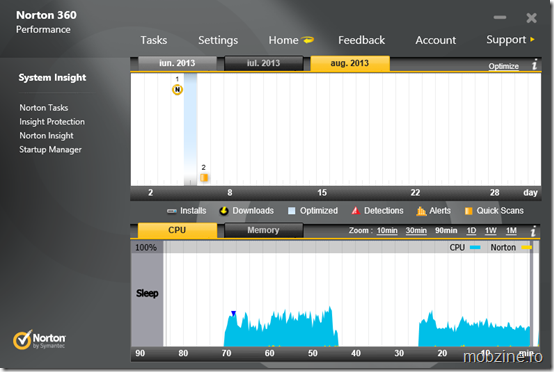The width and height of the screenshot is (554, 372).
Task: Click the Downloads legend label
Action: tap(253, 211)
